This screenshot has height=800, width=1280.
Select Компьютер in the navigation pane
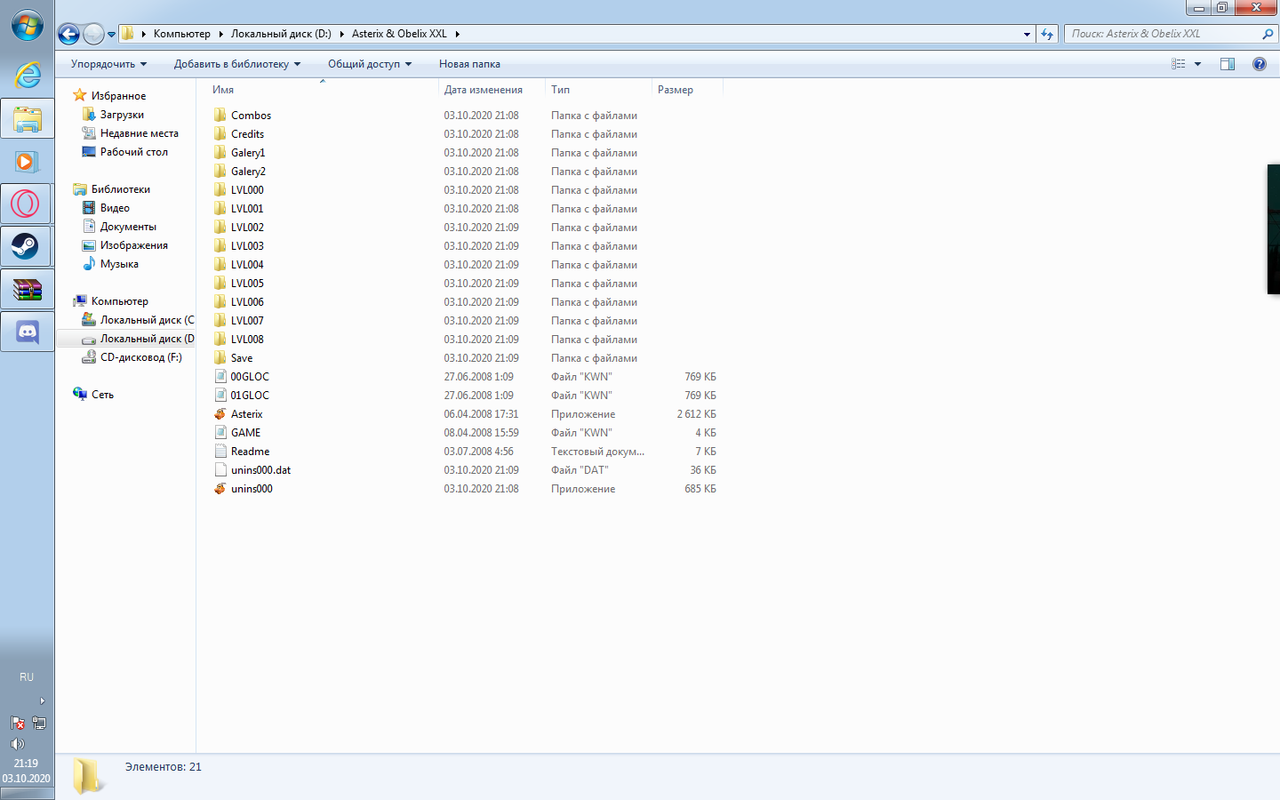tap(119, 301)
